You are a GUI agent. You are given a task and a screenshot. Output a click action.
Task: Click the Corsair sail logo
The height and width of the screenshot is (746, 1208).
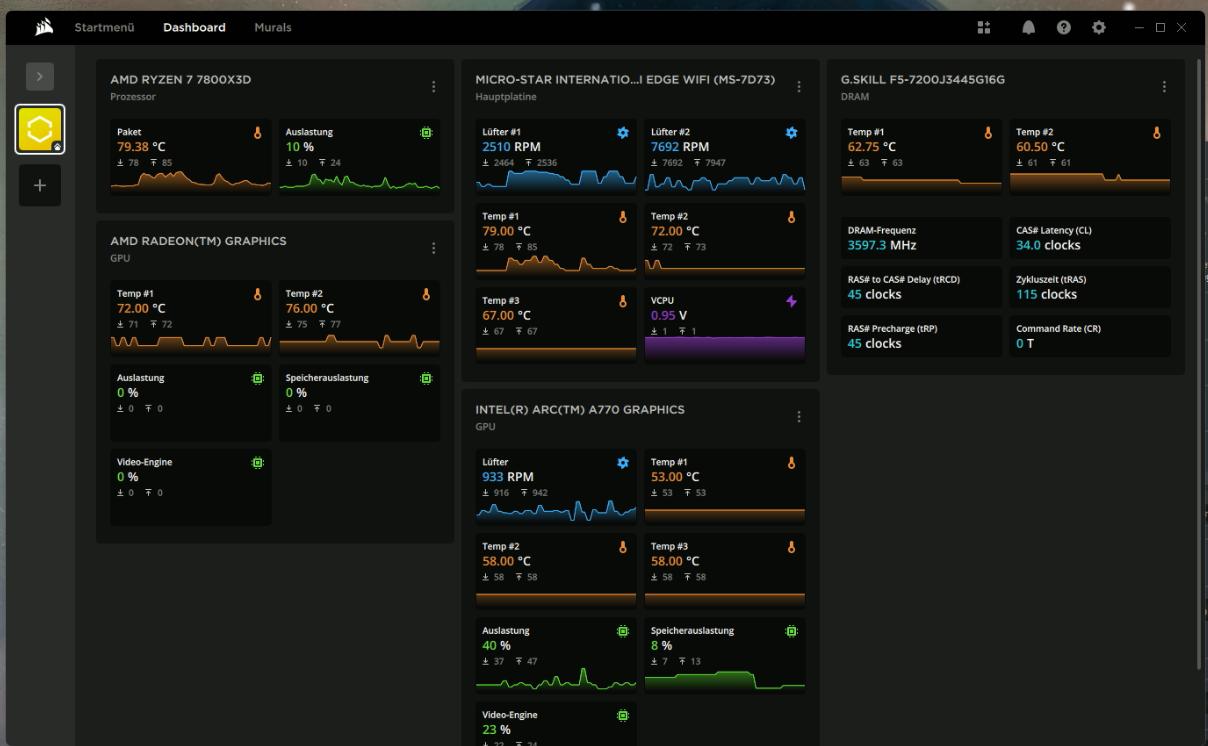coord(44,28)
